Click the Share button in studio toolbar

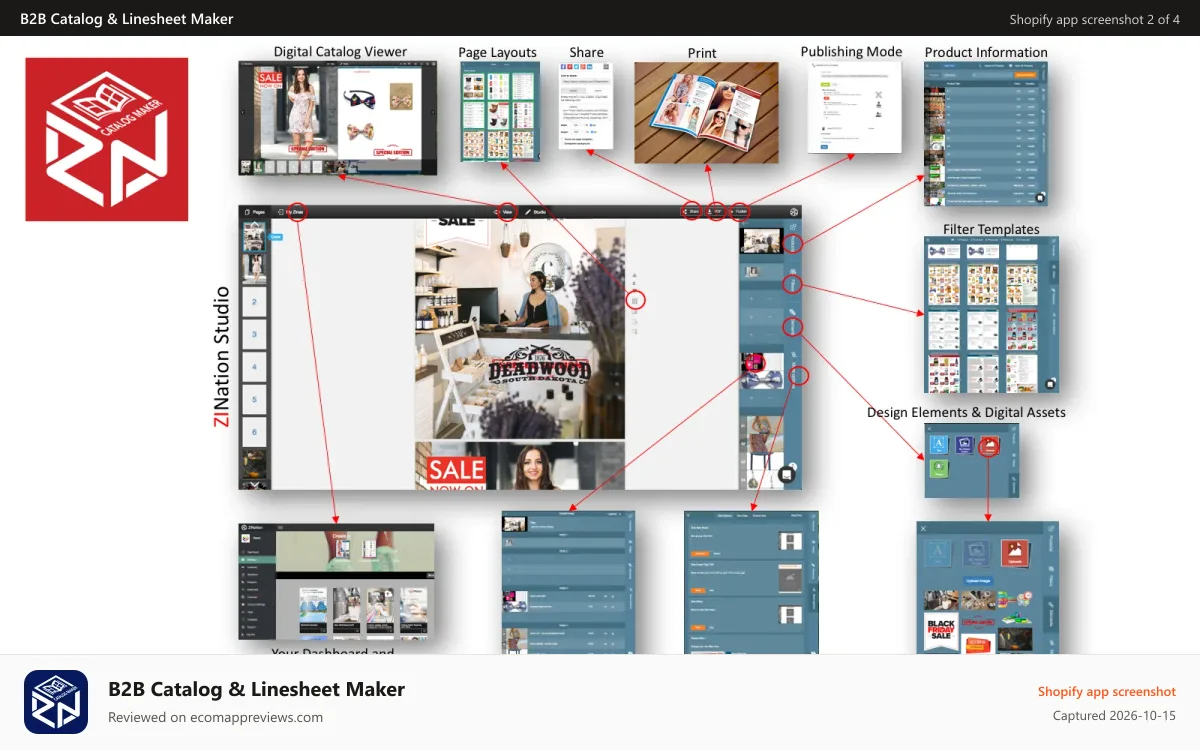coord(691,212)
